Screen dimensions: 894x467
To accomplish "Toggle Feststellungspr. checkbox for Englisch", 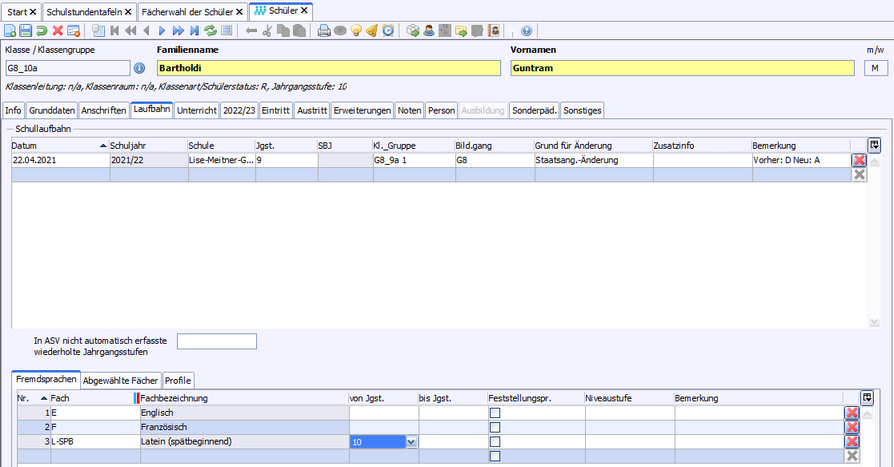I will (495, 413).
